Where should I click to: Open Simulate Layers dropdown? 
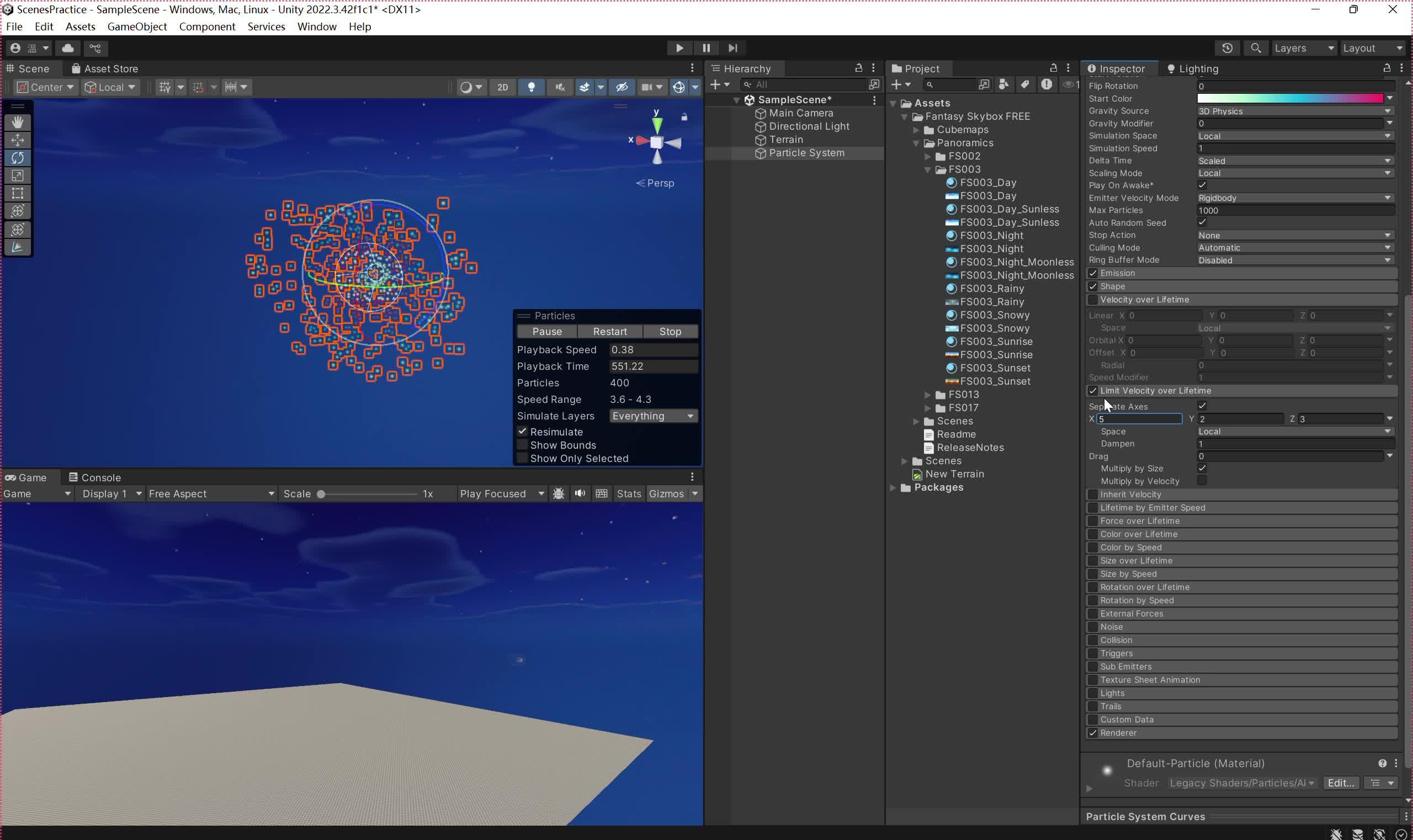coord(654,416)
